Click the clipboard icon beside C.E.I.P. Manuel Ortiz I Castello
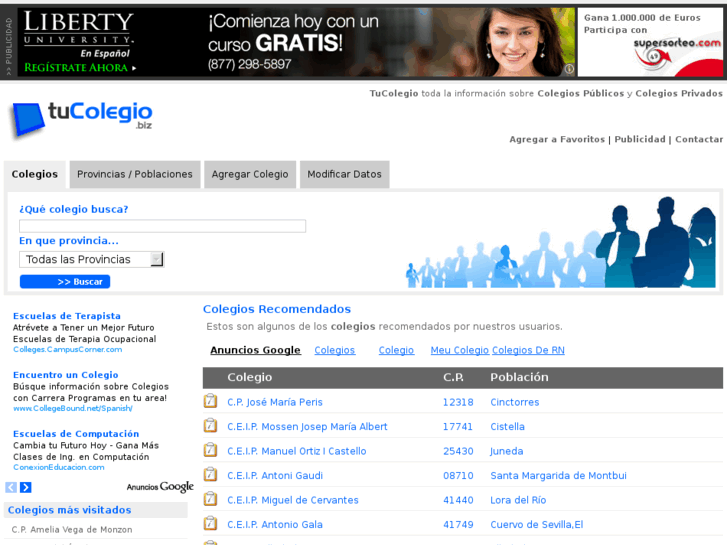This screenshot has width=727, height=545. 210,450
